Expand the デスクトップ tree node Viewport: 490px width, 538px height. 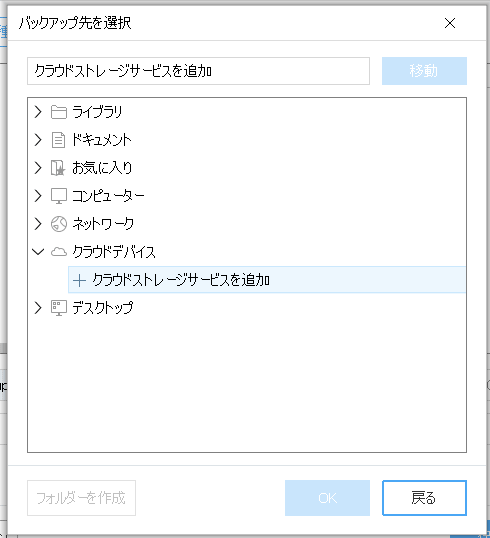click(x=38, y=308)
